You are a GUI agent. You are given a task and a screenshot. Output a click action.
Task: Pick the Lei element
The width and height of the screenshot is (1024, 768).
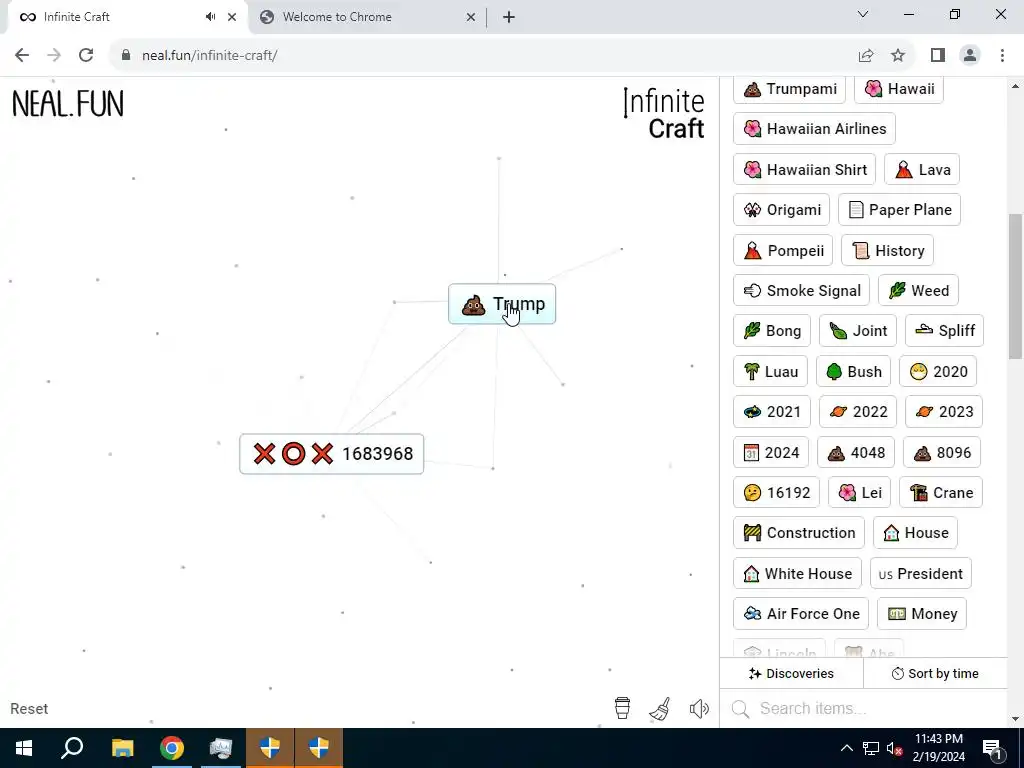point(859,492)
